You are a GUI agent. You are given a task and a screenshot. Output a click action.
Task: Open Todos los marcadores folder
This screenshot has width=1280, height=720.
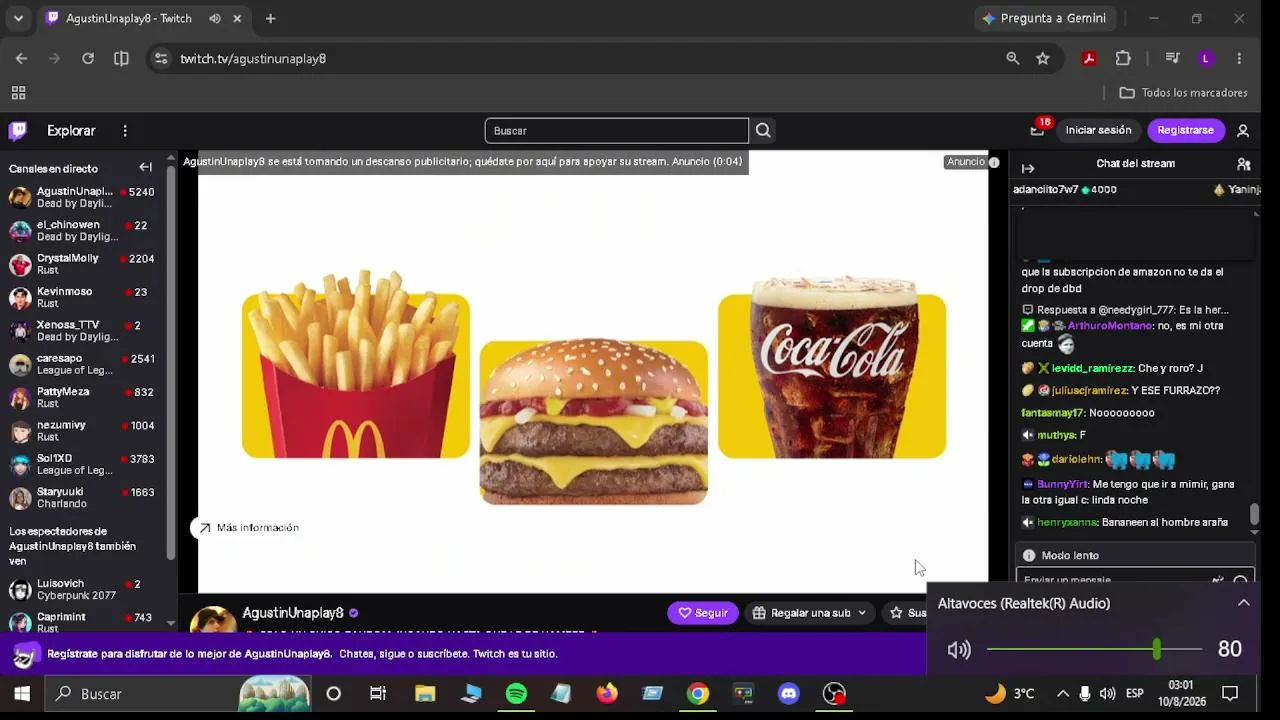pyautogui.click(x=1184, y=93)
